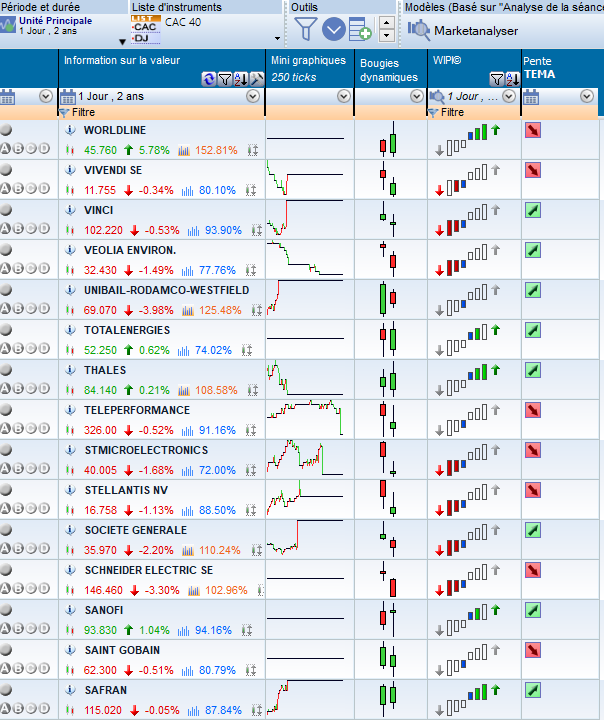The width and height of the screenshot is (604, 722).
Task: Click the Filtre label under Information column
Action: 83,112
